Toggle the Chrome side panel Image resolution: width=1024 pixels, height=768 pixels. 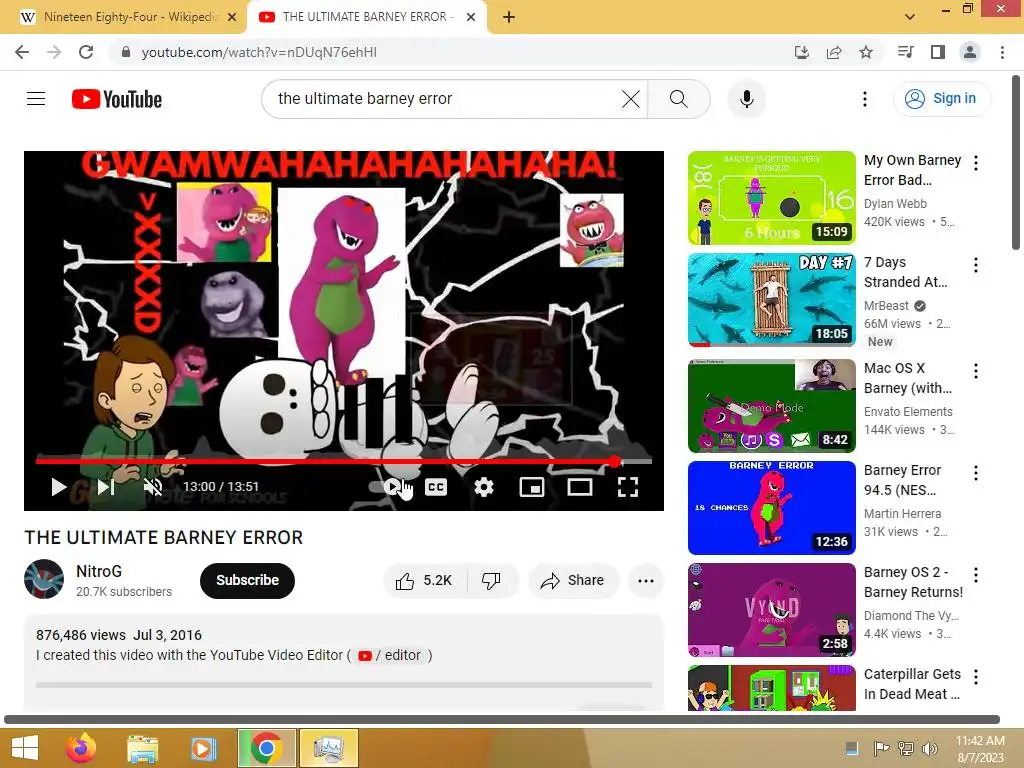[x=938, y=52]
